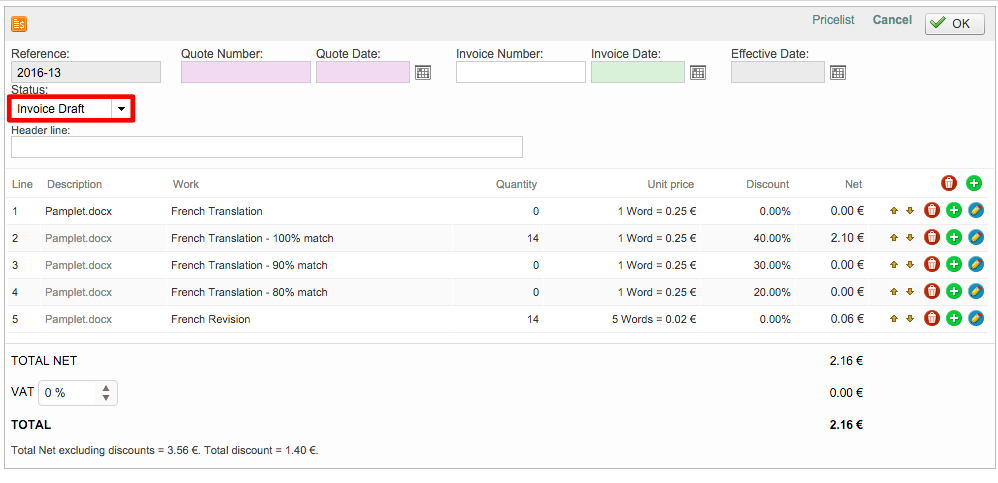Click the orange invoice icon at top left
The width and height of the screenshot is (998, 483).
(x=19, y=23)
